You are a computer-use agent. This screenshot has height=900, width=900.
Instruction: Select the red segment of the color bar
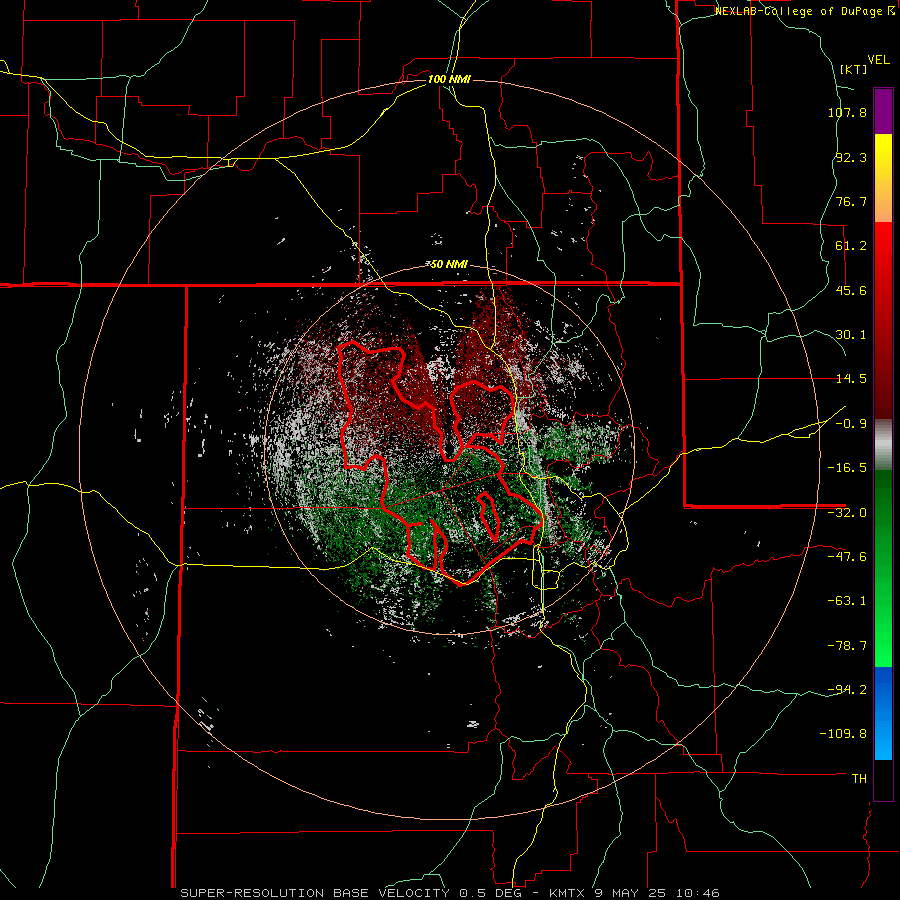[x=883, y=320]
